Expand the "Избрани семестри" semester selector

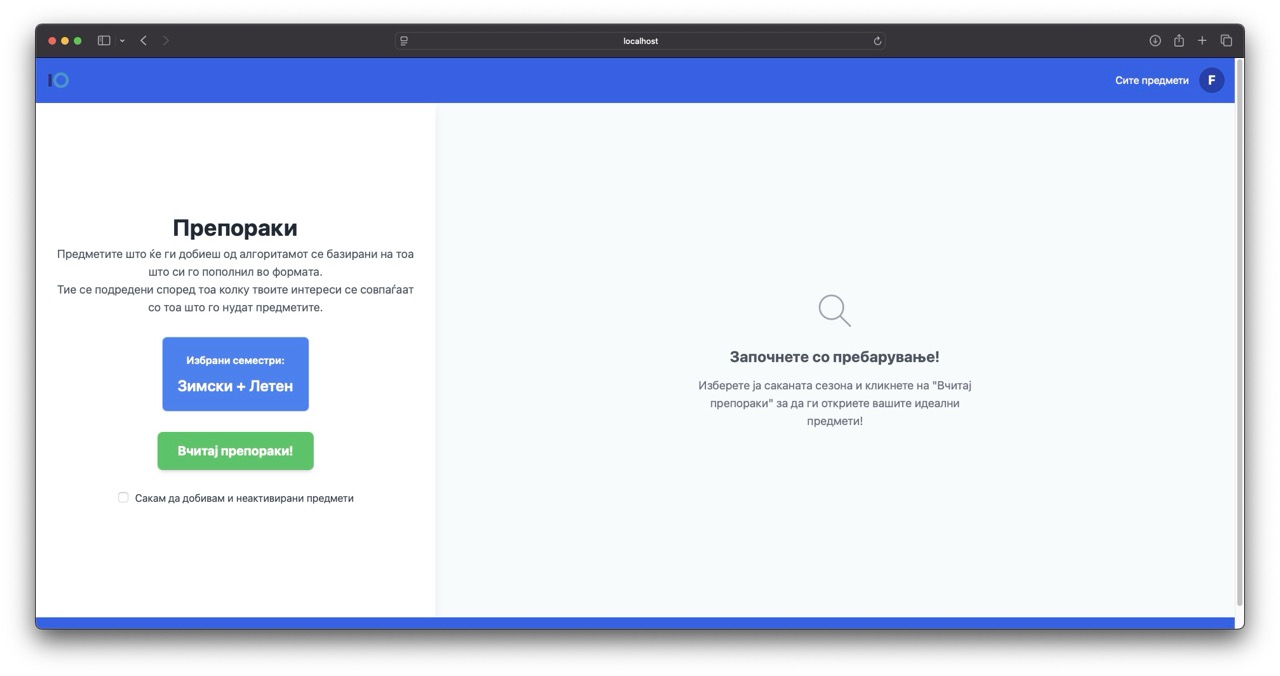click(235, 374)
